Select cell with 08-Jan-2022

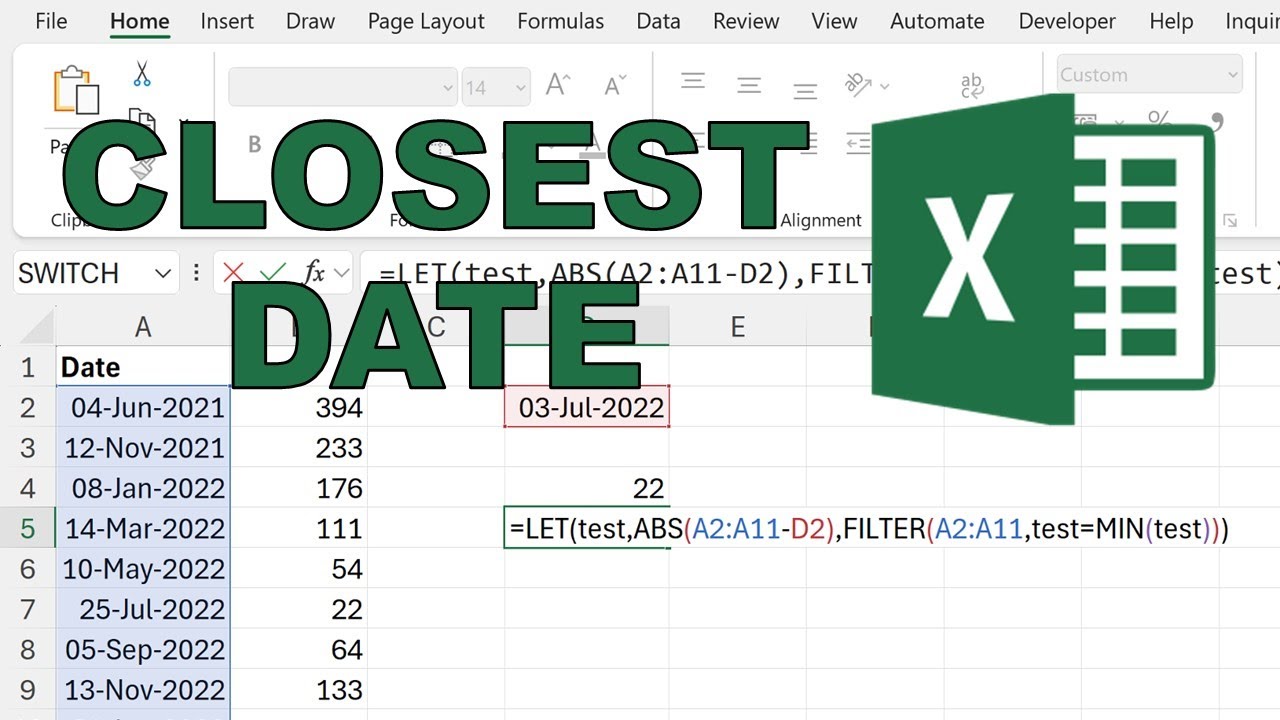click(143, 488)
